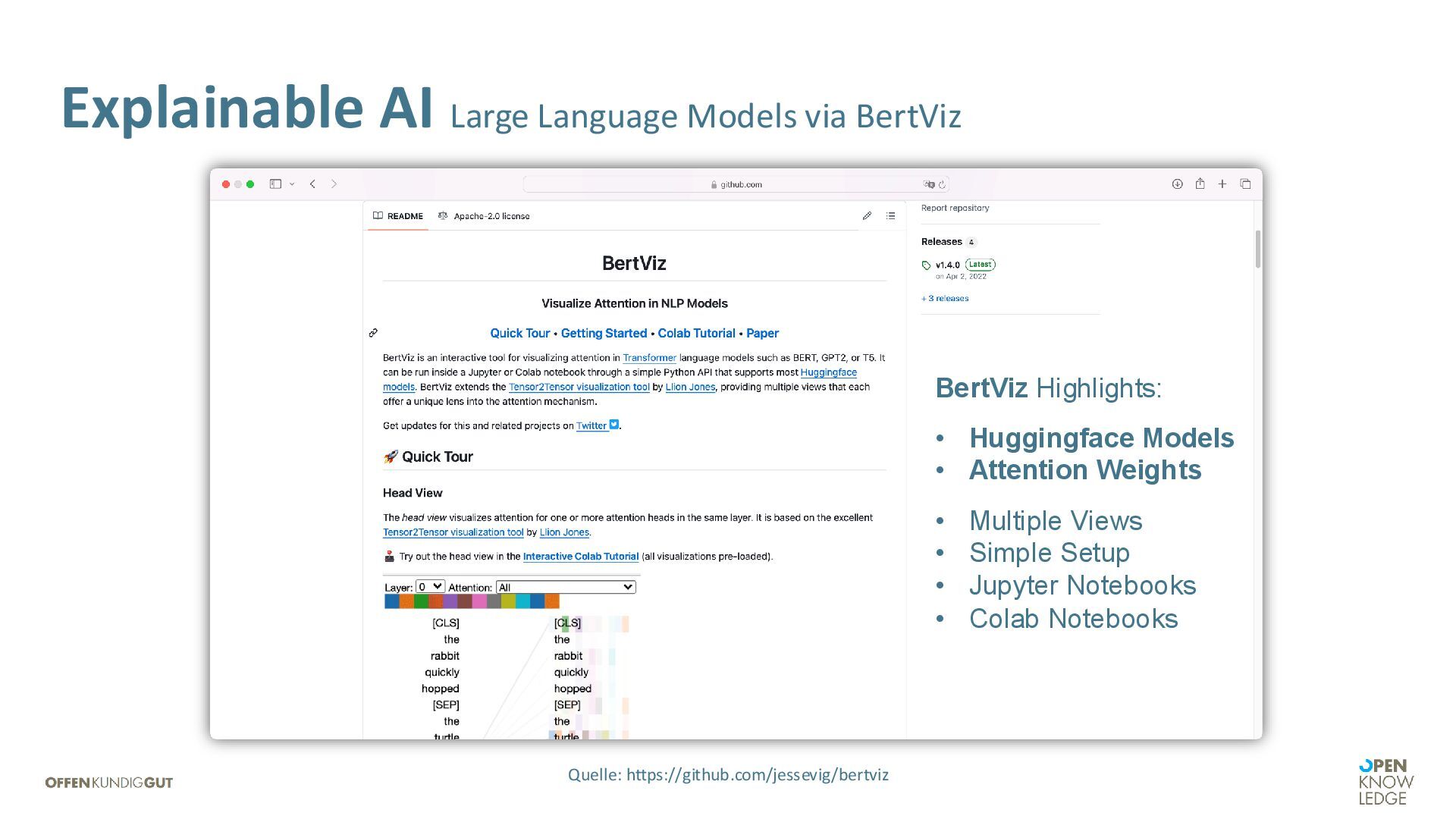Open the Layer dropdown
1456x819 pixels.
coord(430,587)
